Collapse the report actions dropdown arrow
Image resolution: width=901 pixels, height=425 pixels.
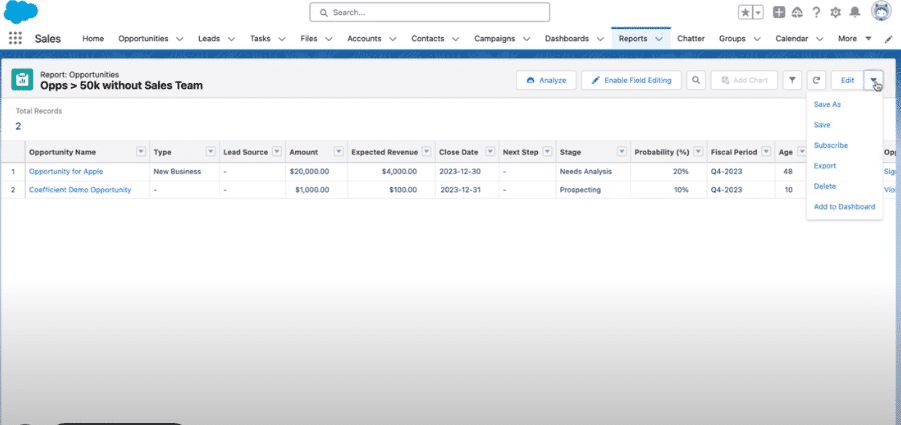tap(873, 80)
